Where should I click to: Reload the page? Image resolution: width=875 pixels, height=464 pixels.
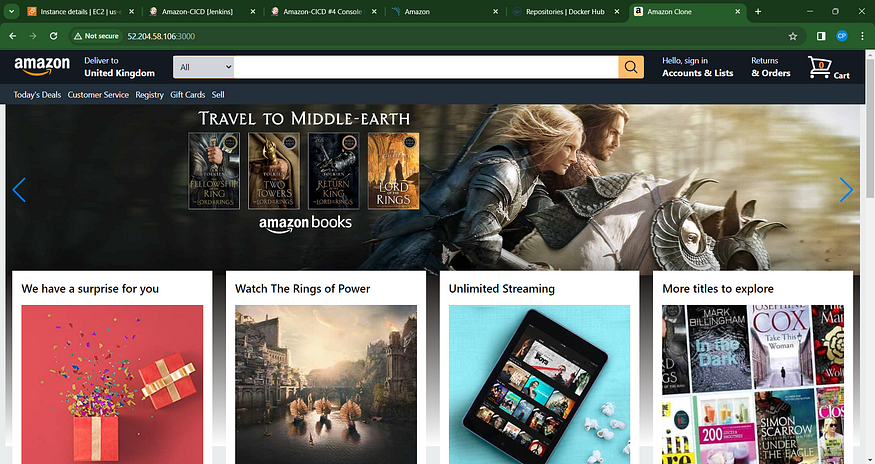pos(54,36)
